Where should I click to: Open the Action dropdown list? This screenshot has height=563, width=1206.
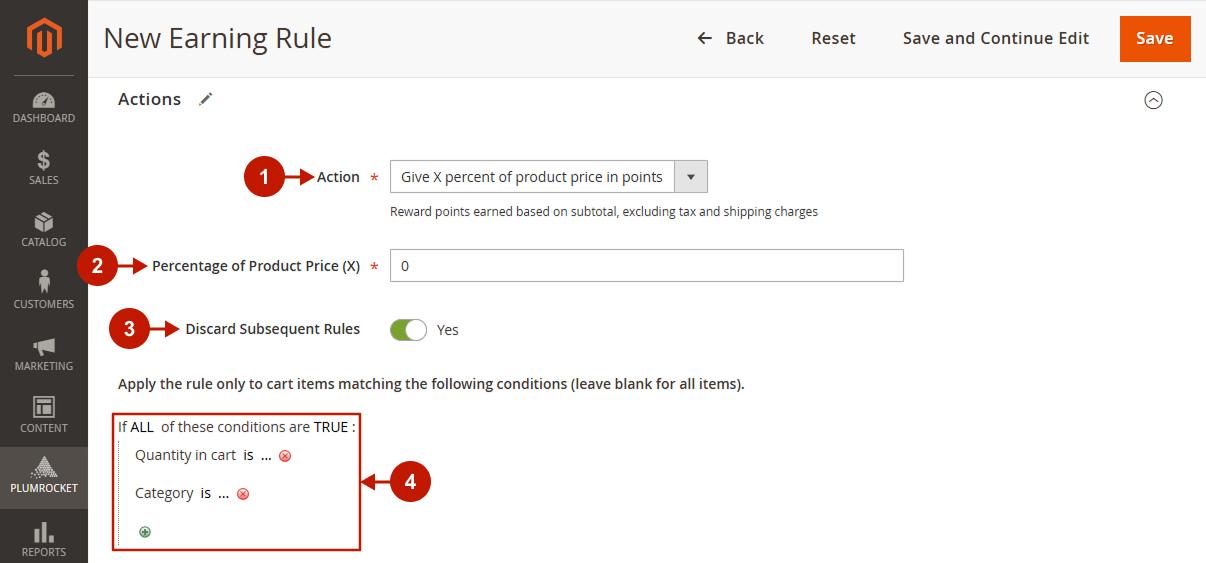coord(549,177)
